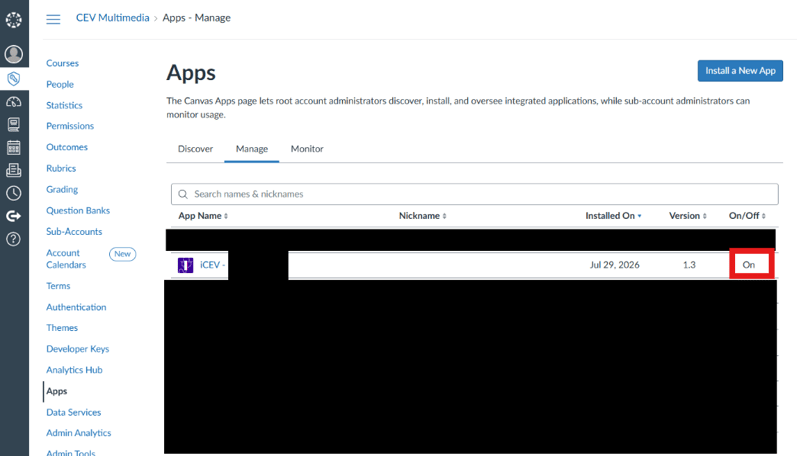The width and height of the screenshot is (800, 456).
Task: Open the Account profile avatar
Action: point(14,54)
